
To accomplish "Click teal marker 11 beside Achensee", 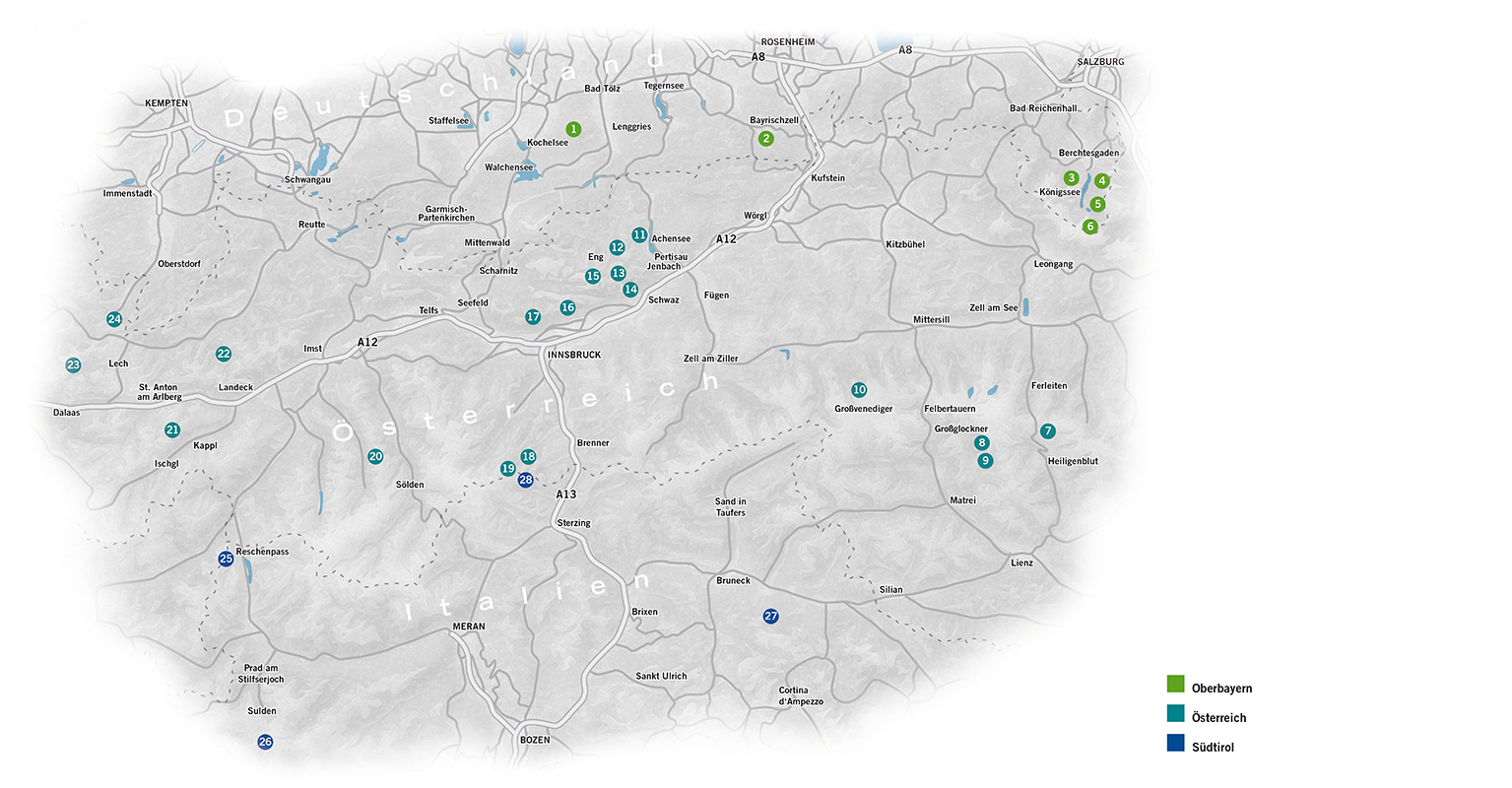I will pyautogui.click(x=639, y=234).
